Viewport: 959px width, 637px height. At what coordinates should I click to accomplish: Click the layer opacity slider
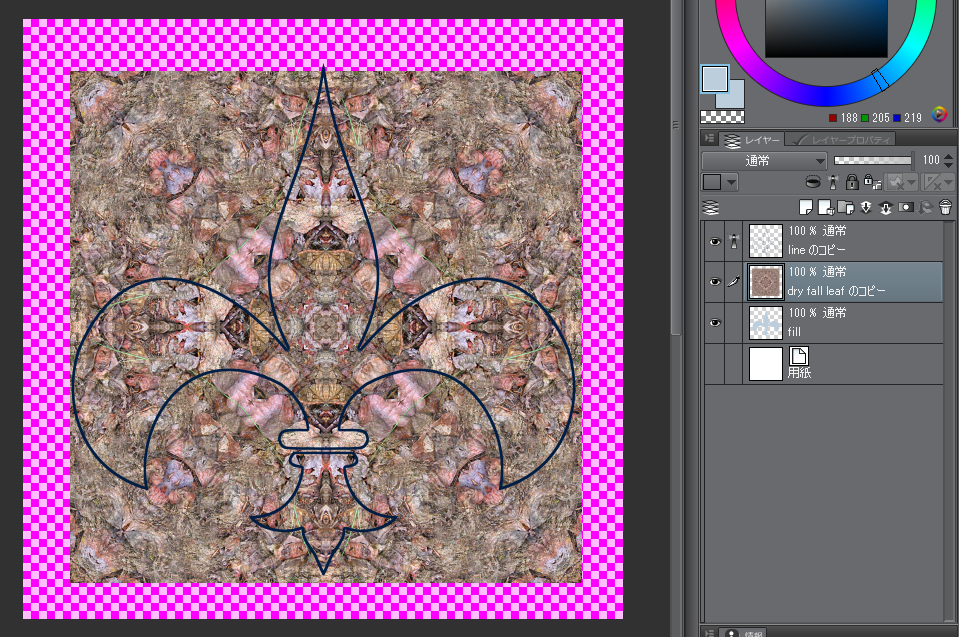coord(872,160)
